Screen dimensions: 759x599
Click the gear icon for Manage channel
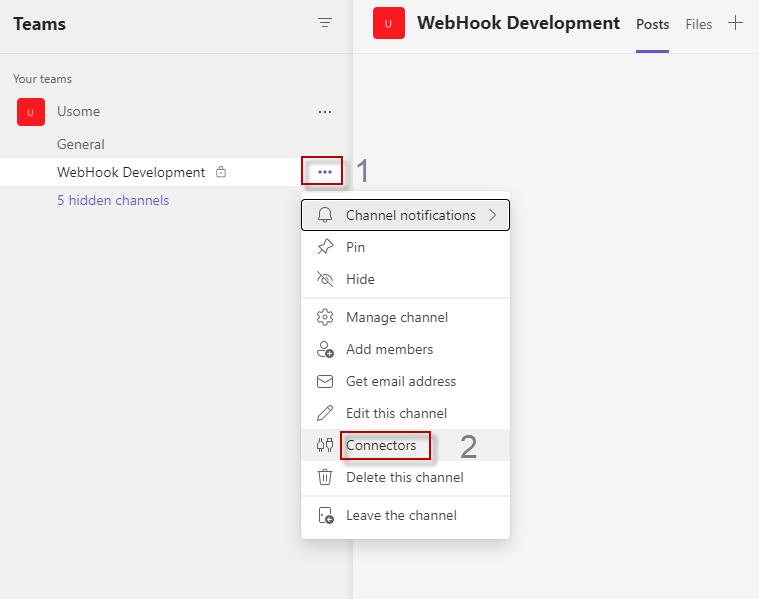pos(325,317)
